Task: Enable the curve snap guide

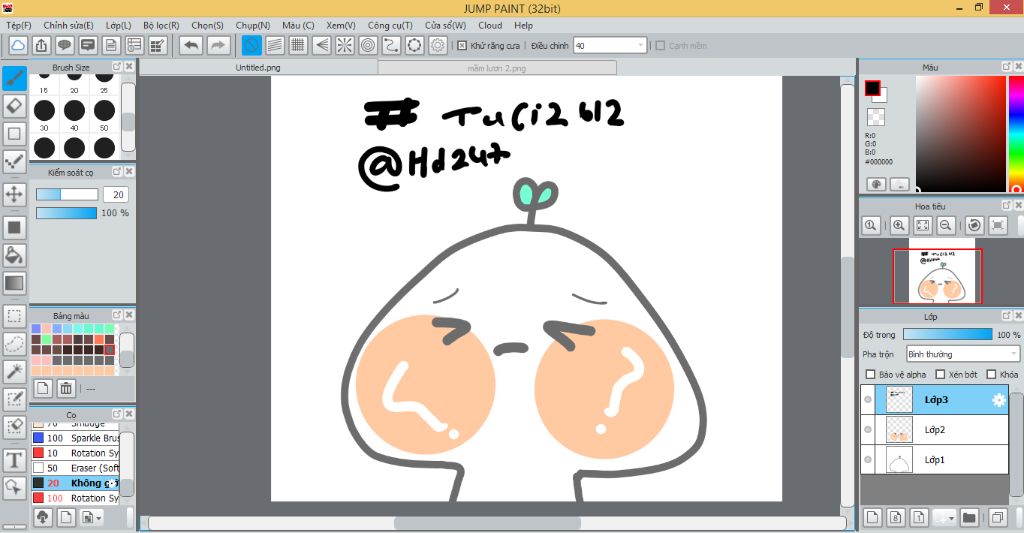Action: (391, 45)
